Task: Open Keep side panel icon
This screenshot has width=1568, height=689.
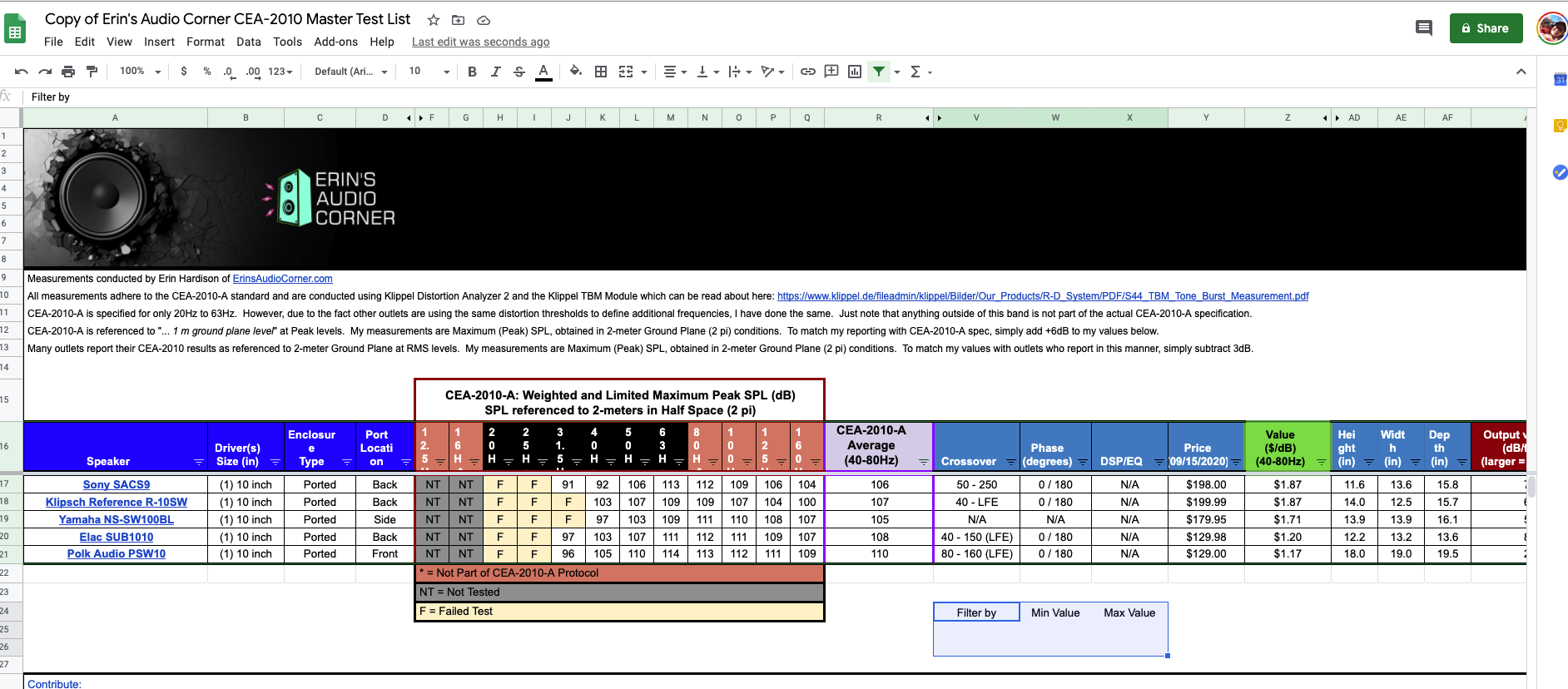Action: click(x=1560, y=126)
